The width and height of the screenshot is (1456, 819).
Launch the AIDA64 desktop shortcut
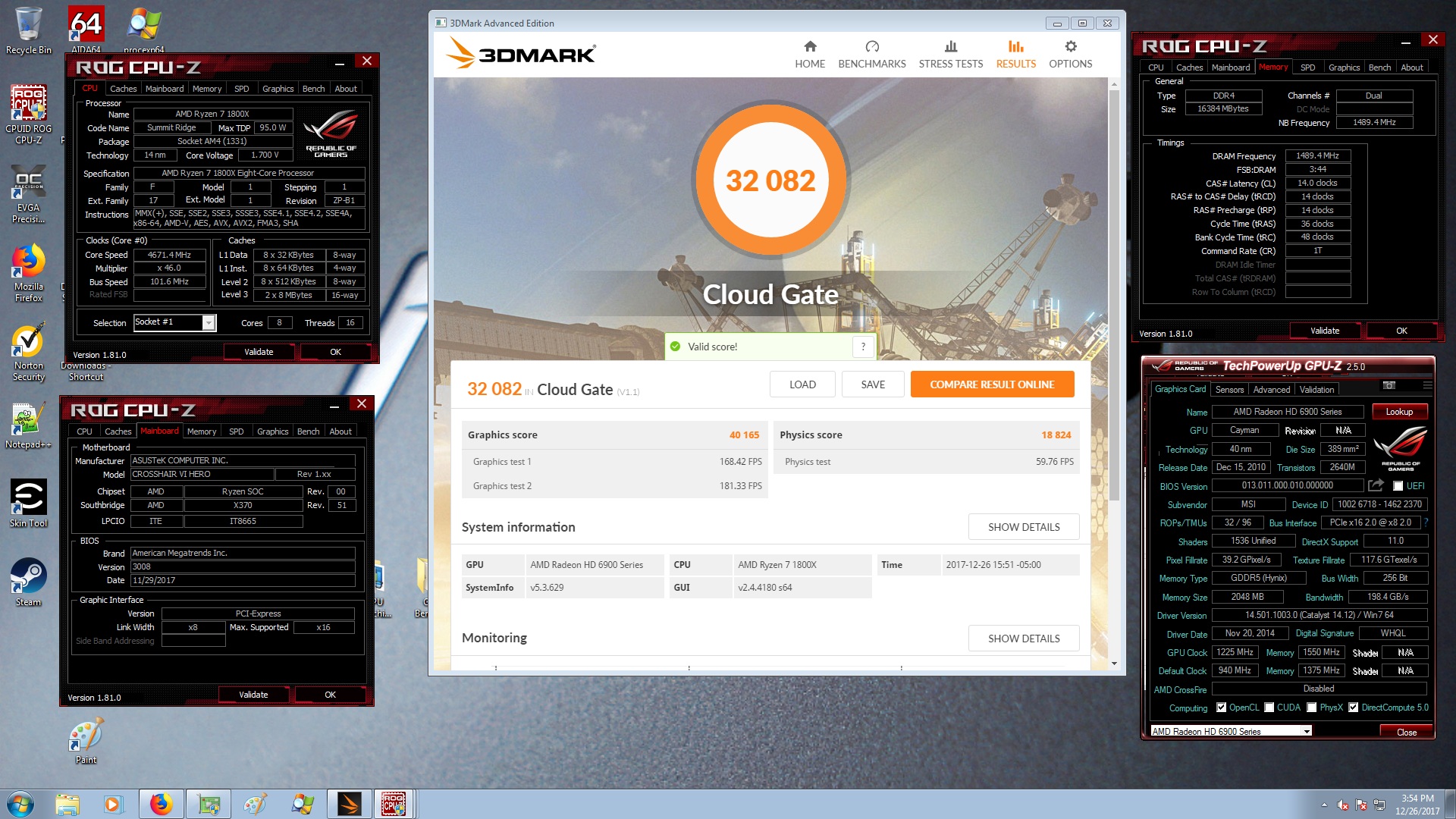coord(86,29)
